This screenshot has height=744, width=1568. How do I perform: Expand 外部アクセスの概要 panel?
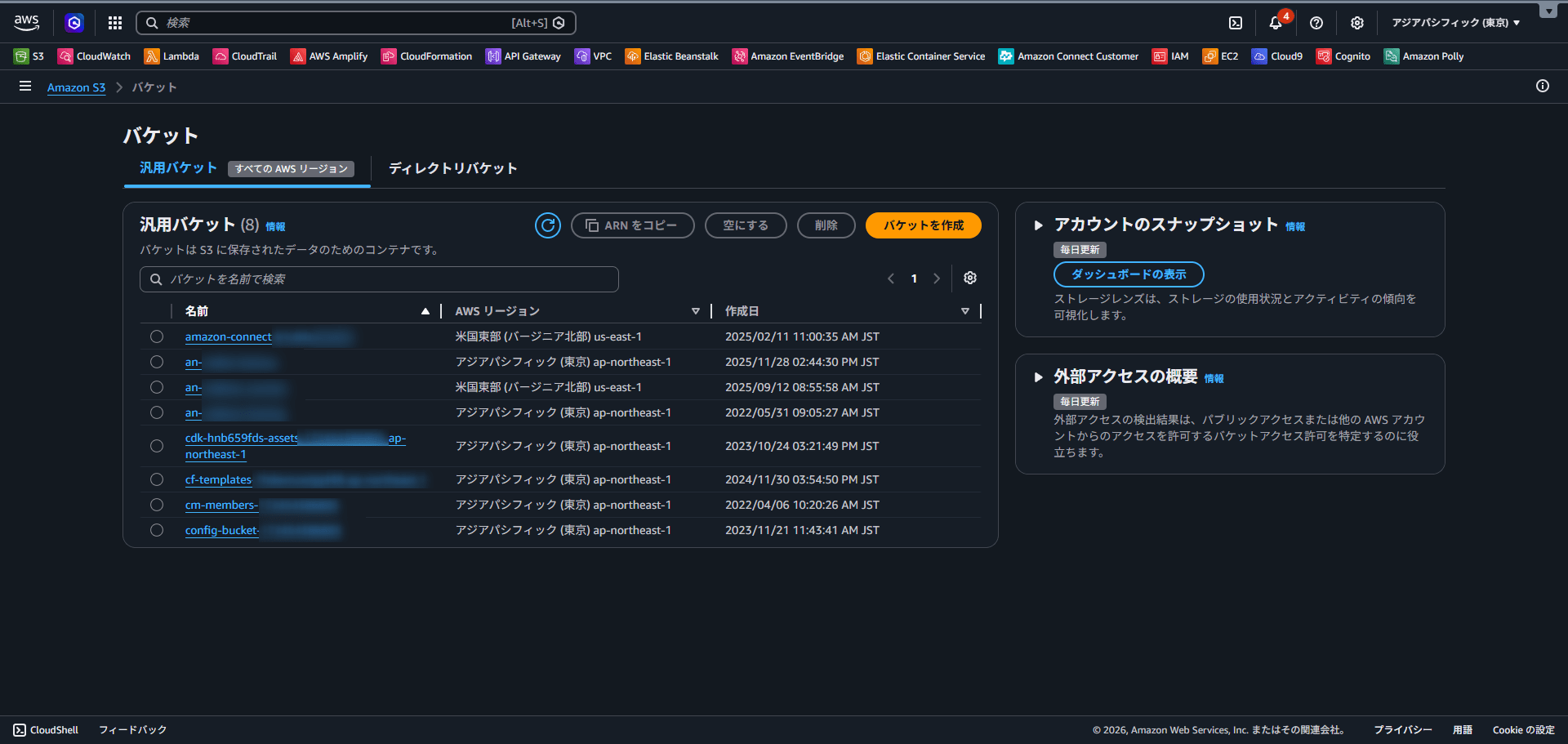[1039, 377]
